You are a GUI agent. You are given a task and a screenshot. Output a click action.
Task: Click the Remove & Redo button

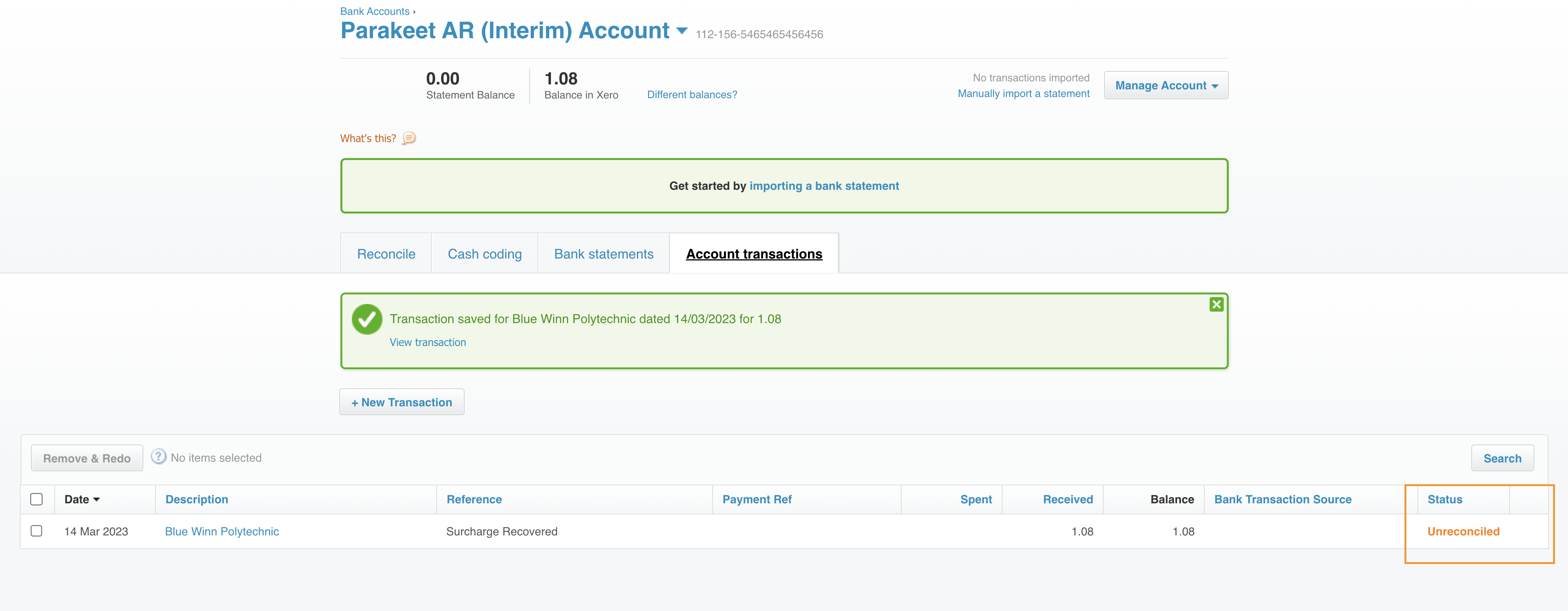(87, 458)
